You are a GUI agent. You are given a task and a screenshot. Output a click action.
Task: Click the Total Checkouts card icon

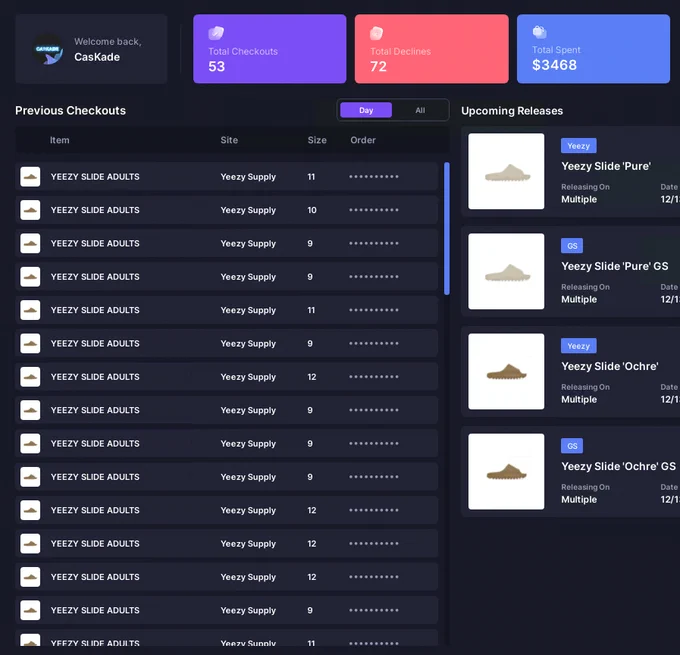pos(216,33)
